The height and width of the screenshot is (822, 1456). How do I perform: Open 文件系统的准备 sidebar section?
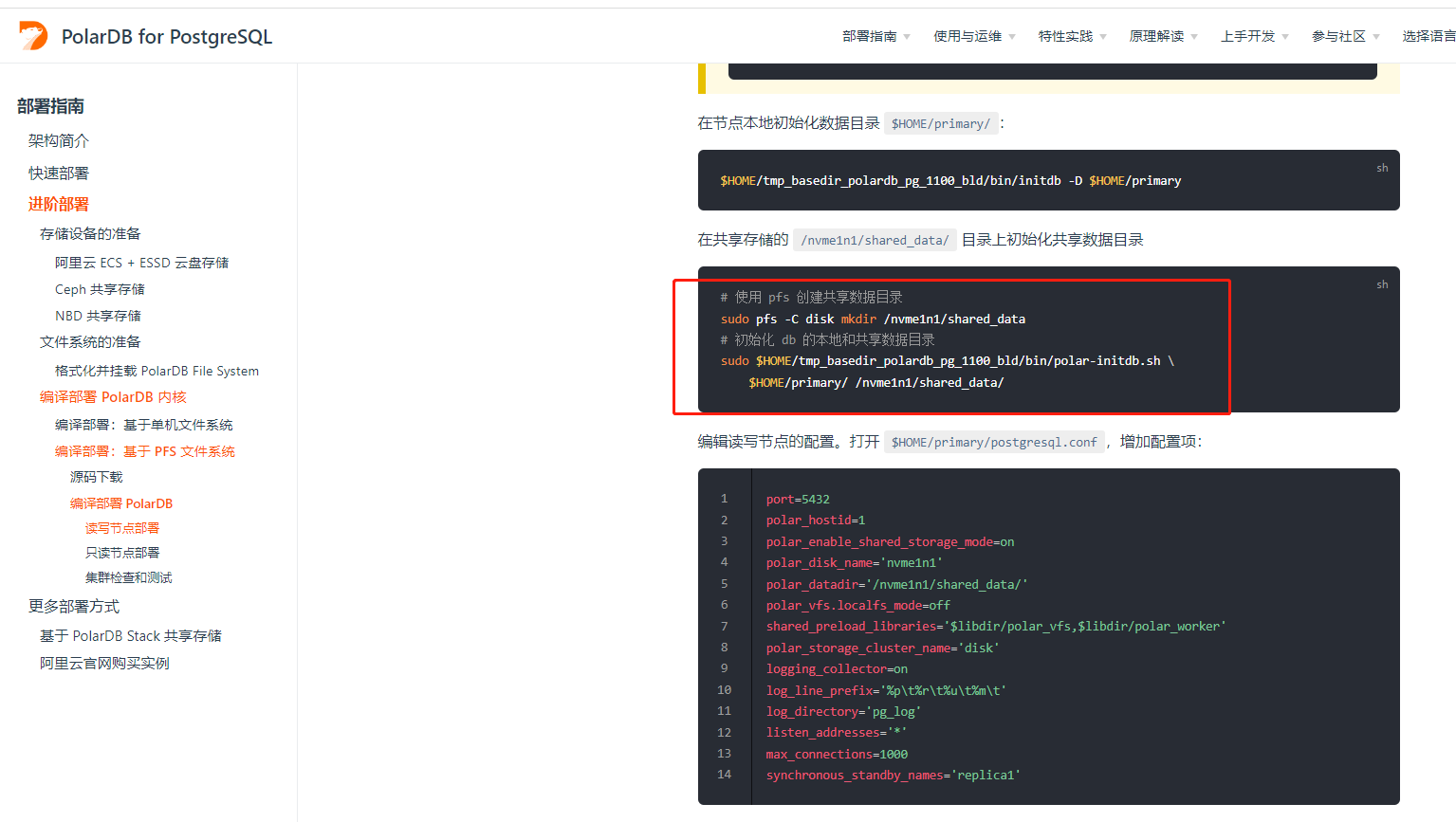(90, 341)
